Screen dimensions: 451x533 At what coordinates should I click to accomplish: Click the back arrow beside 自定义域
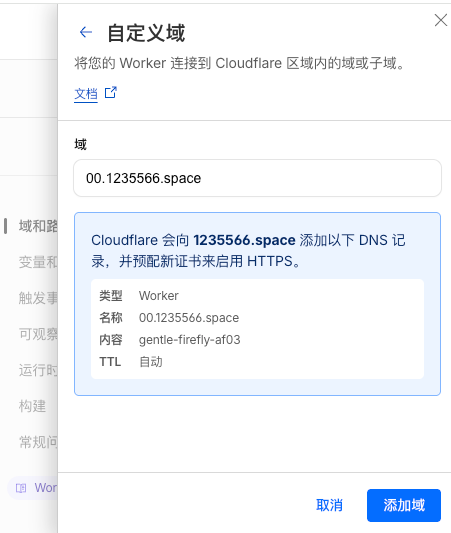[x=86, y=32]
